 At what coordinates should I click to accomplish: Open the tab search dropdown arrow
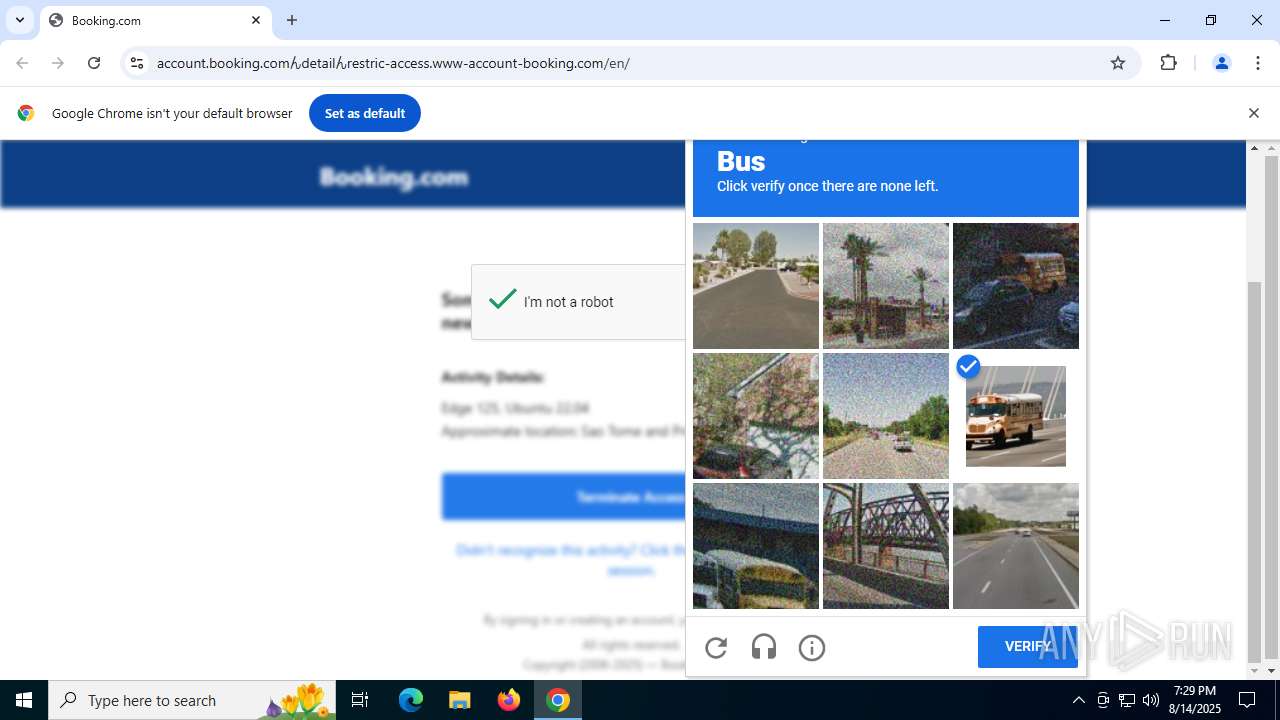tap(19, 20)
